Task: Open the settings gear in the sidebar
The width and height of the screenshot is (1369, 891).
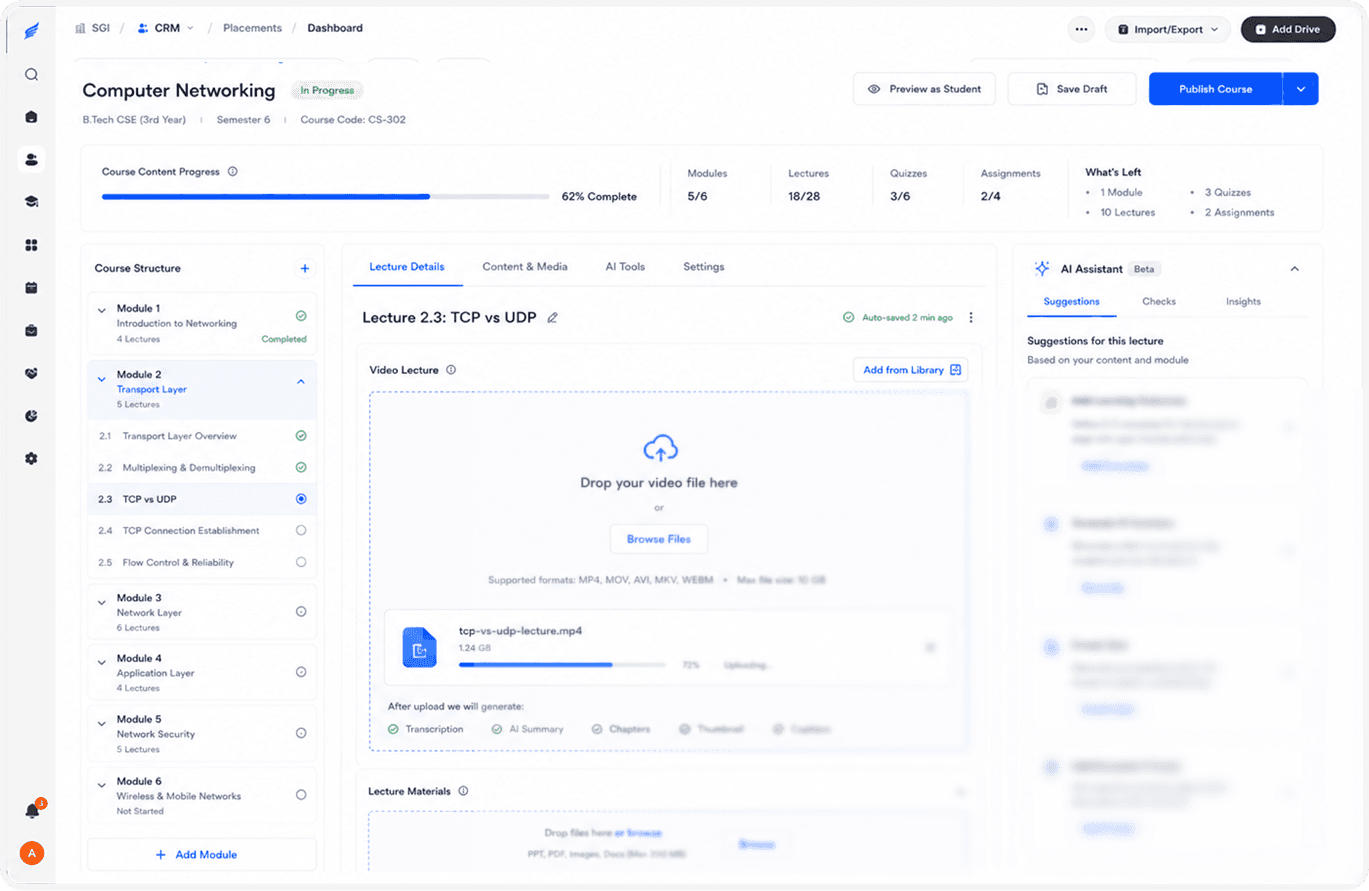Action: click(x=31, y=458)
